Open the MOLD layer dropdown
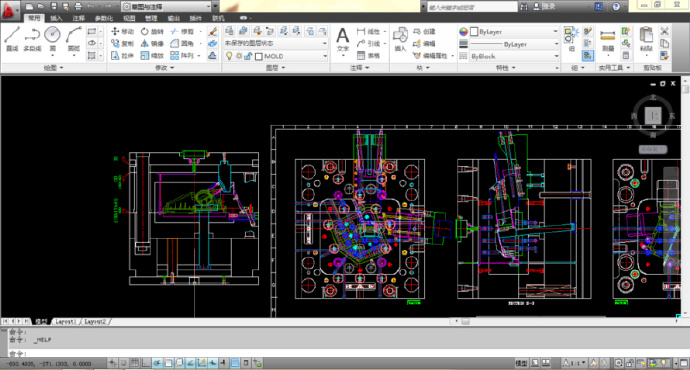 [275, 56]
